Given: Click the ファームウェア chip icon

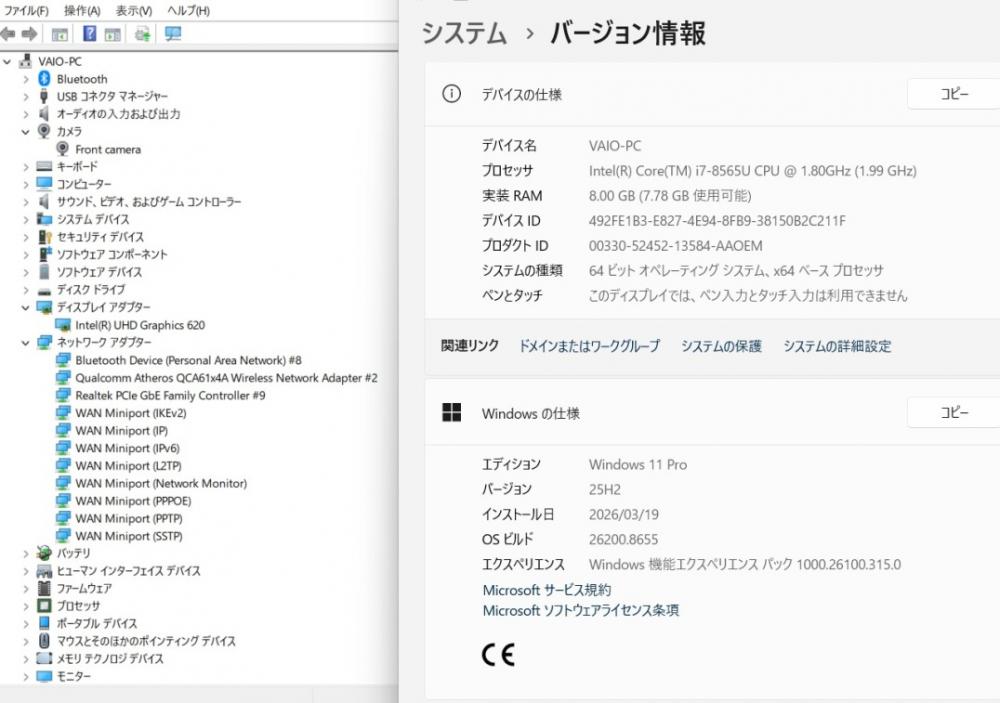Looking at the screenshot, I should tap(44, 588).
